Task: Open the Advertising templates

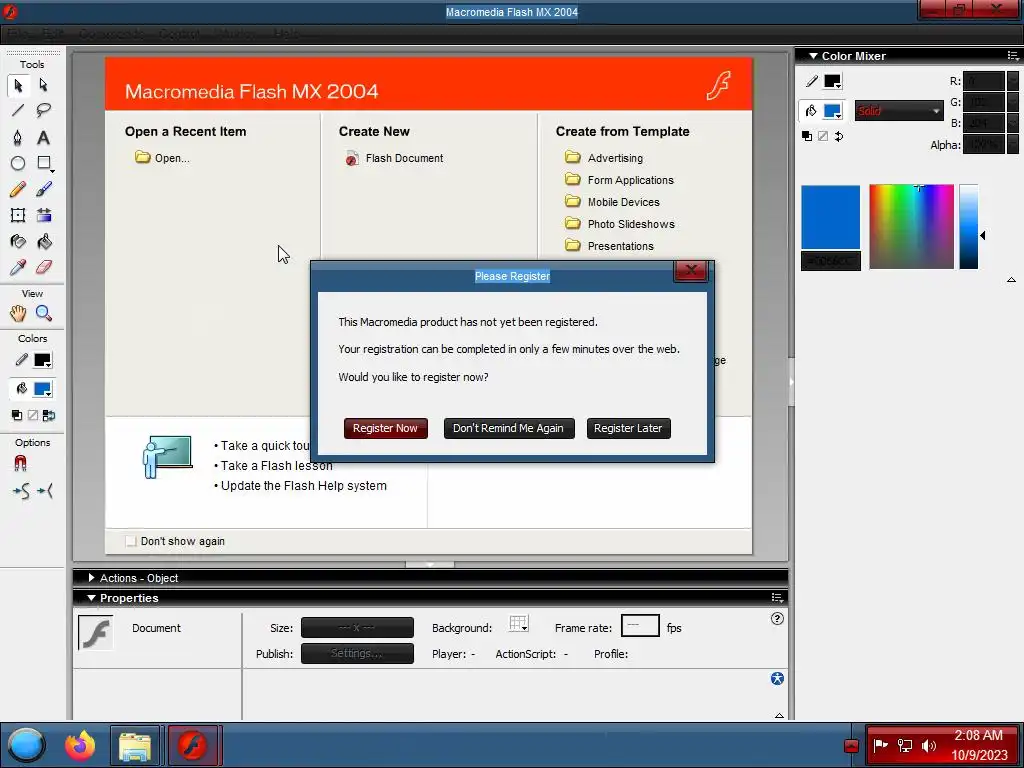Action: [x=604, y=158]
